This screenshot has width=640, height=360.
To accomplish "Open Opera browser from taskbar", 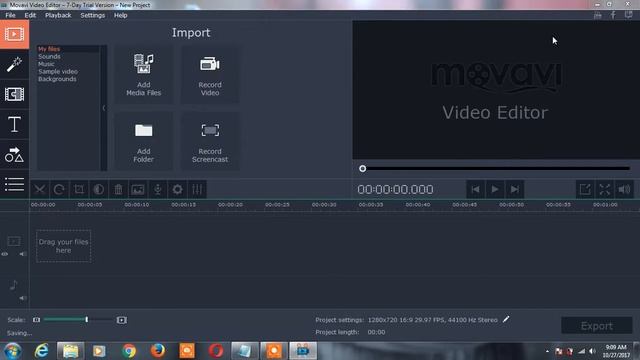I will click(216, 351).
